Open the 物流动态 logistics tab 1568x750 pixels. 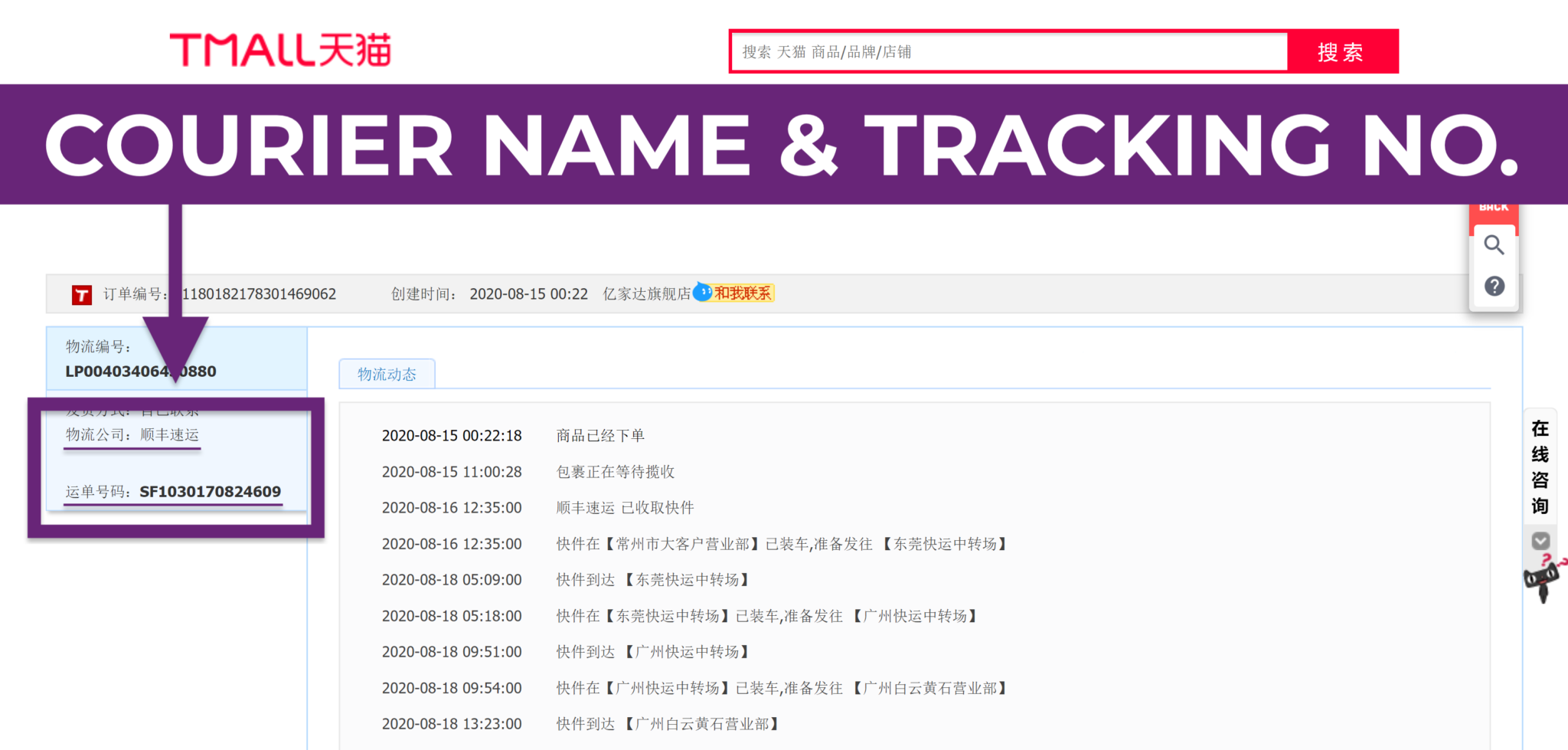[387, 374]
